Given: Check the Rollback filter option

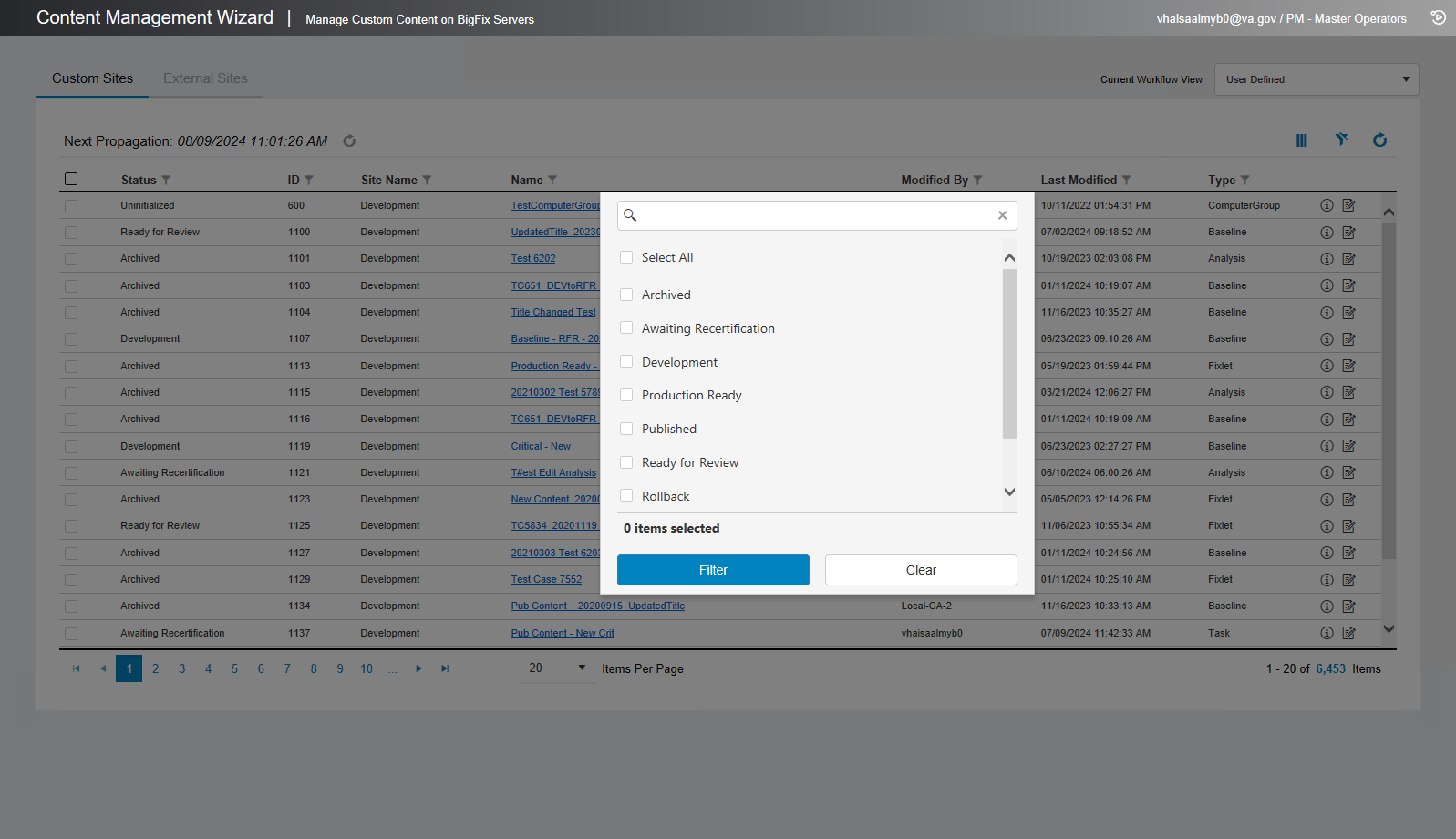Looking at the screenshot, I should pos(626,495).
